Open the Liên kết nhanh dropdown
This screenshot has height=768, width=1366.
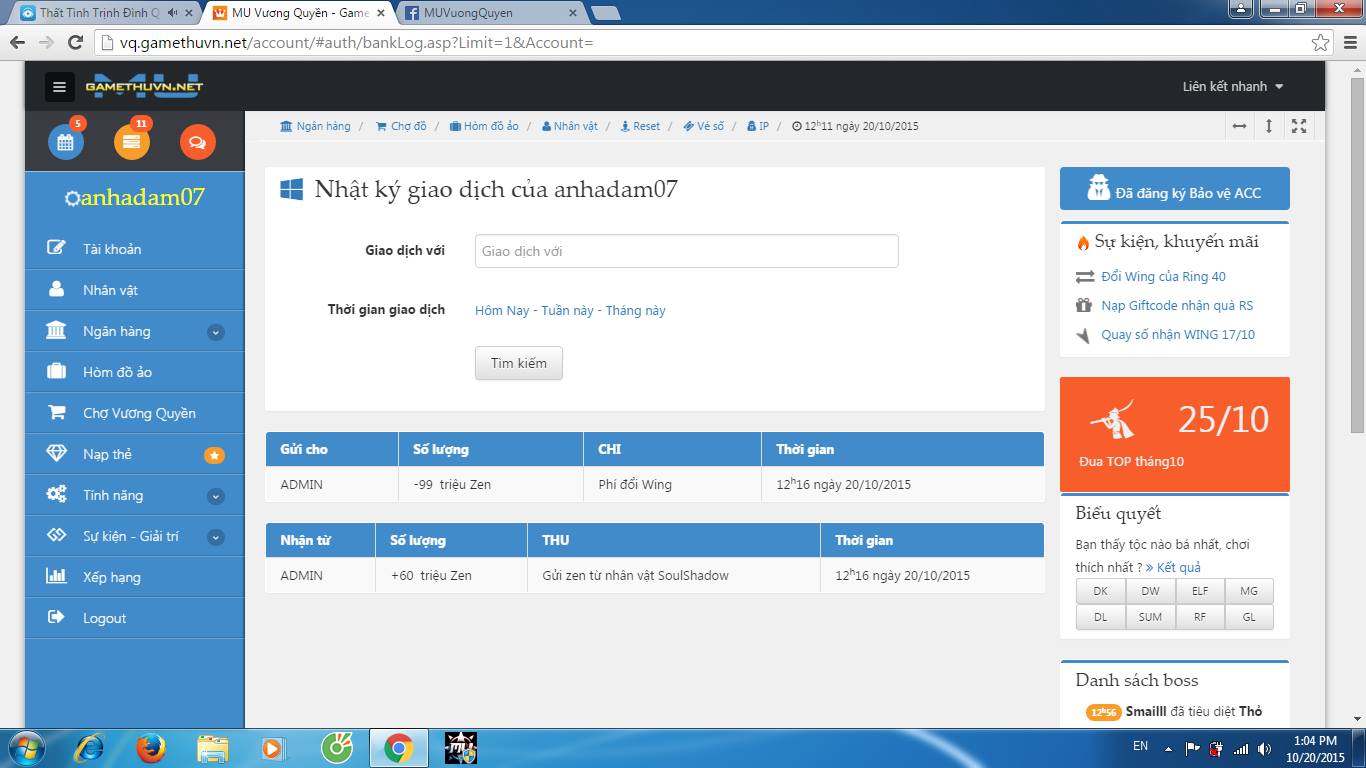click(1232, 87)
